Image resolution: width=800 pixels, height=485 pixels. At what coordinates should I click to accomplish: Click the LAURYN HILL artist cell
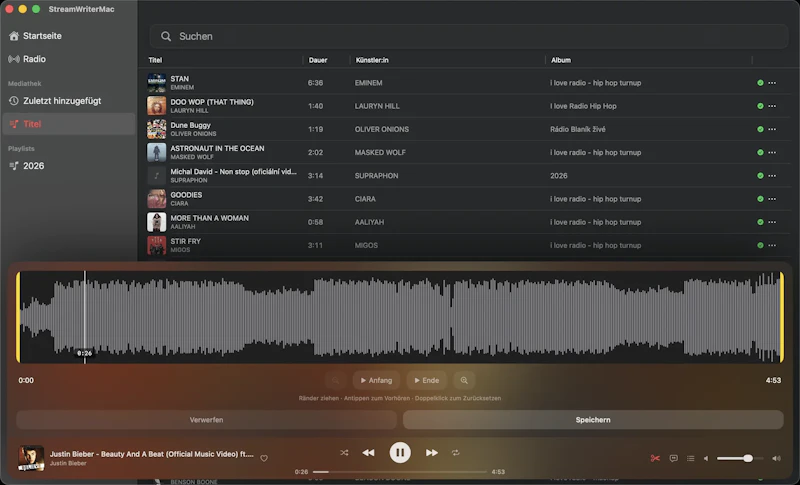click(377, 106)
